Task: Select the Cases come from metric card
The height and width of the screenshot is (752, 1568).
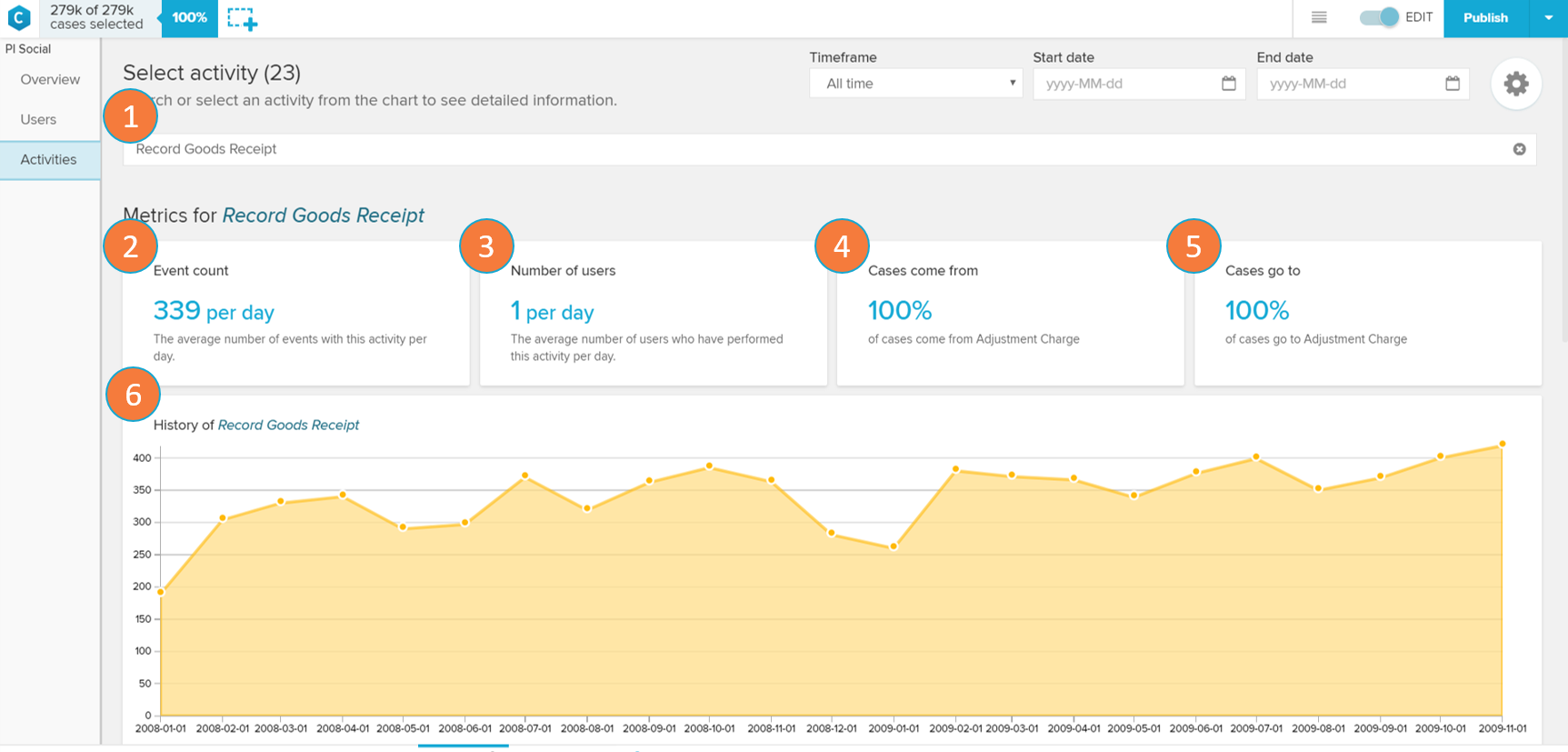Action: tap(1009, 314)
